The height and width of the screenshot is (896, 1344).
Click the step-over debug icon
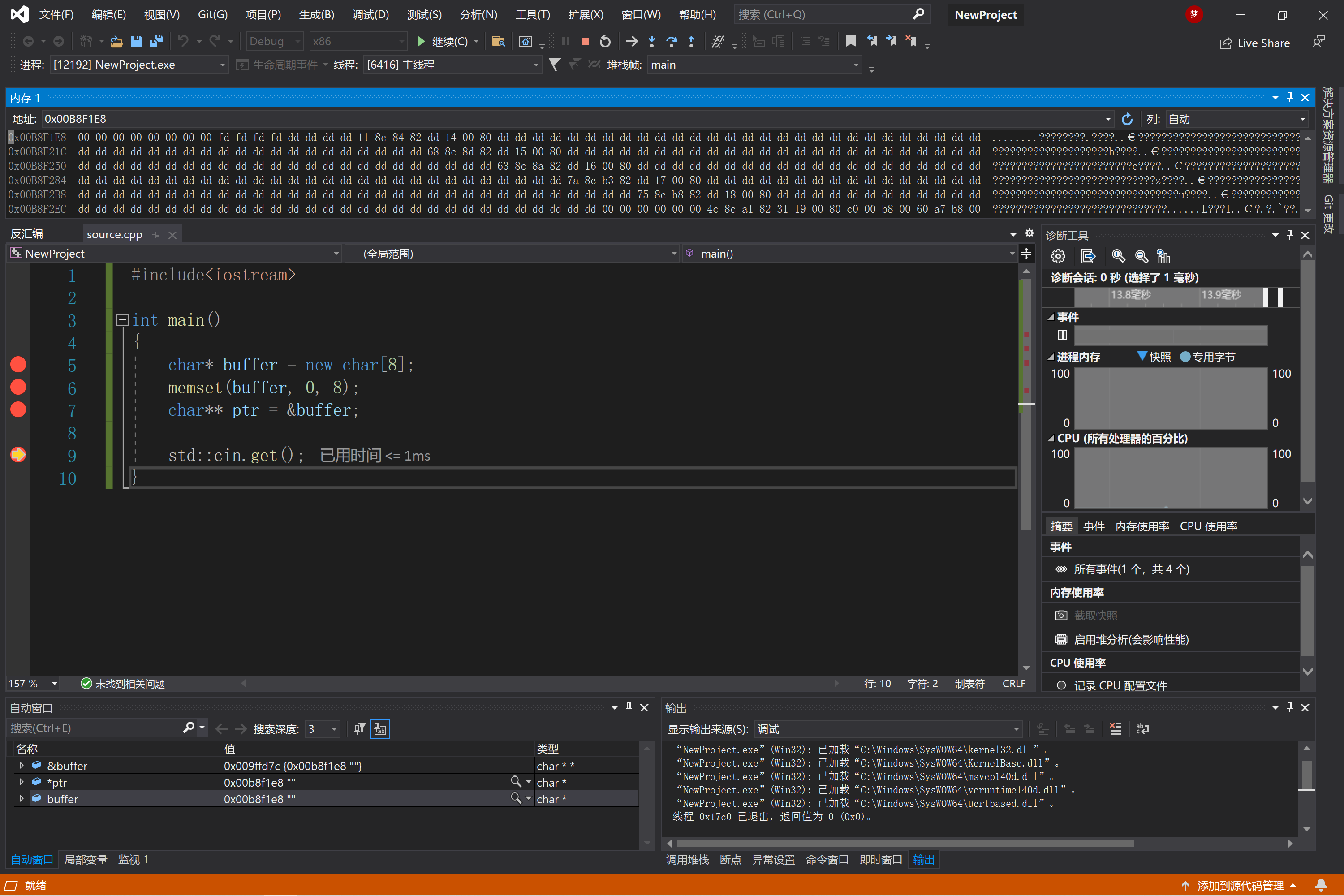672,44
